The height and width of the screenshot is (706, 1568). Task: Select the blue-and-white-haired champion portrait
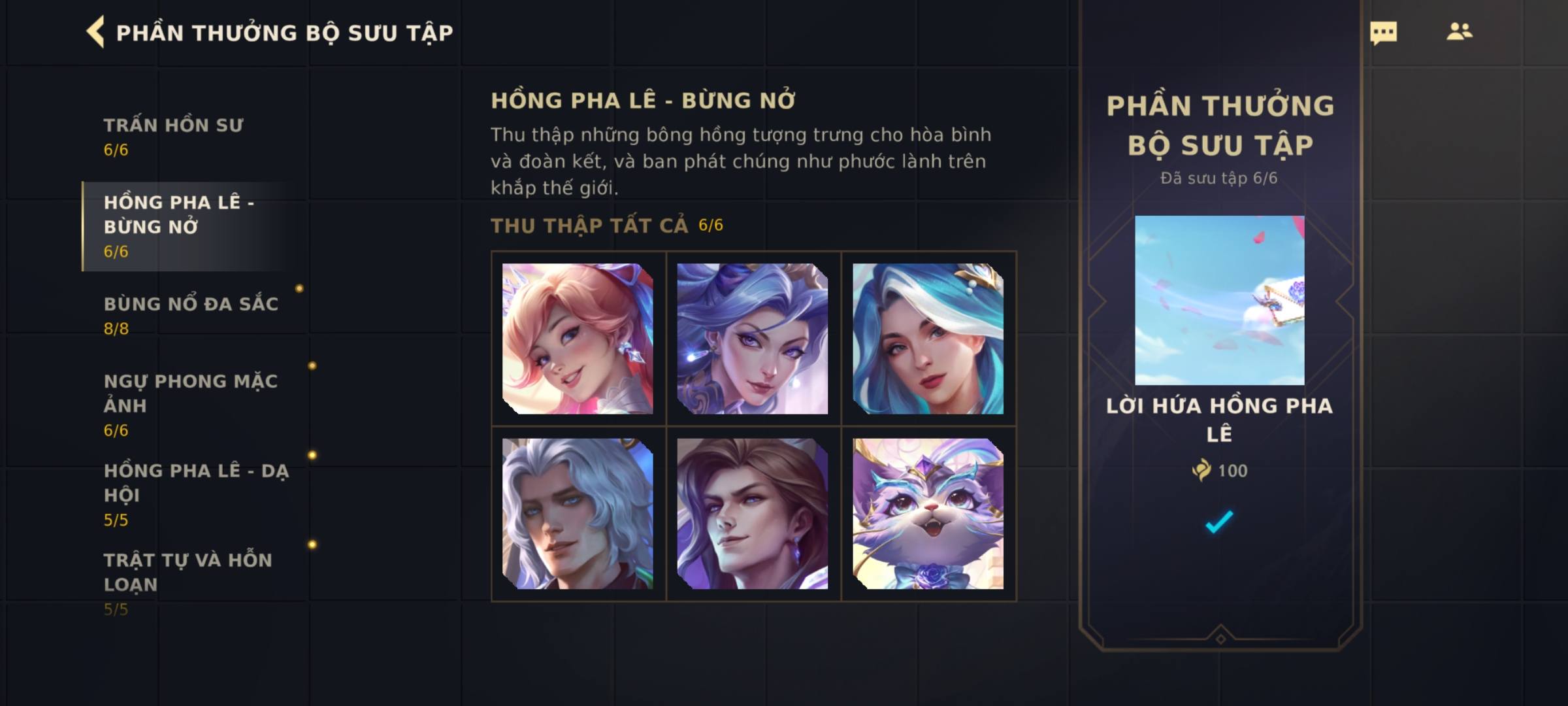click(x=928, y=339)
